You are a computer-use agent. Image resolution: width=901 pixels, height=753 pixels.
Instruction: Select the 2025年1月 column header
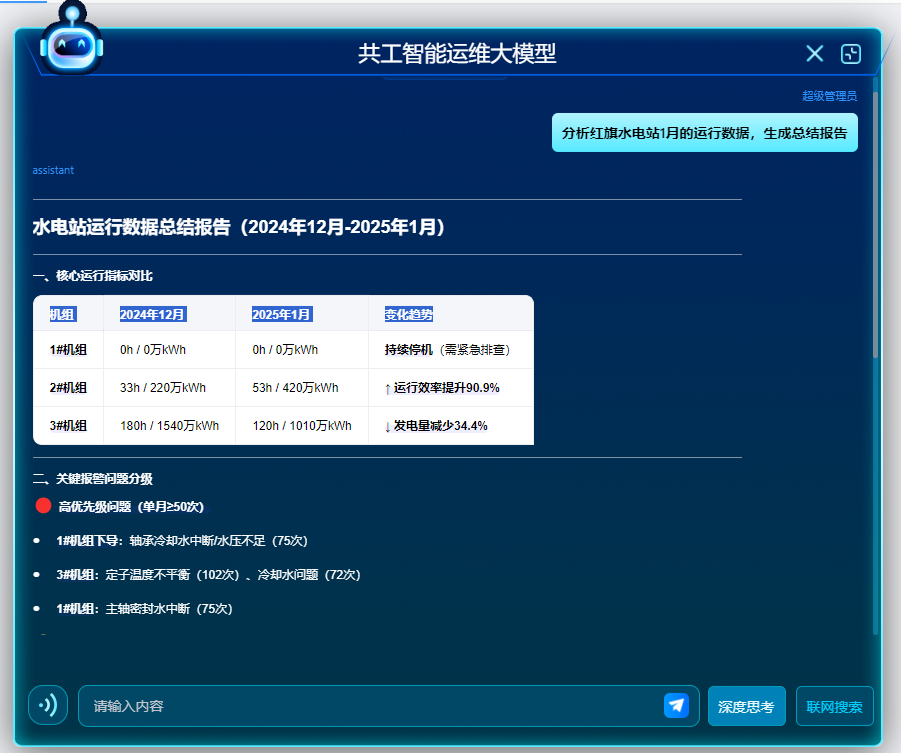pos(281,314)
